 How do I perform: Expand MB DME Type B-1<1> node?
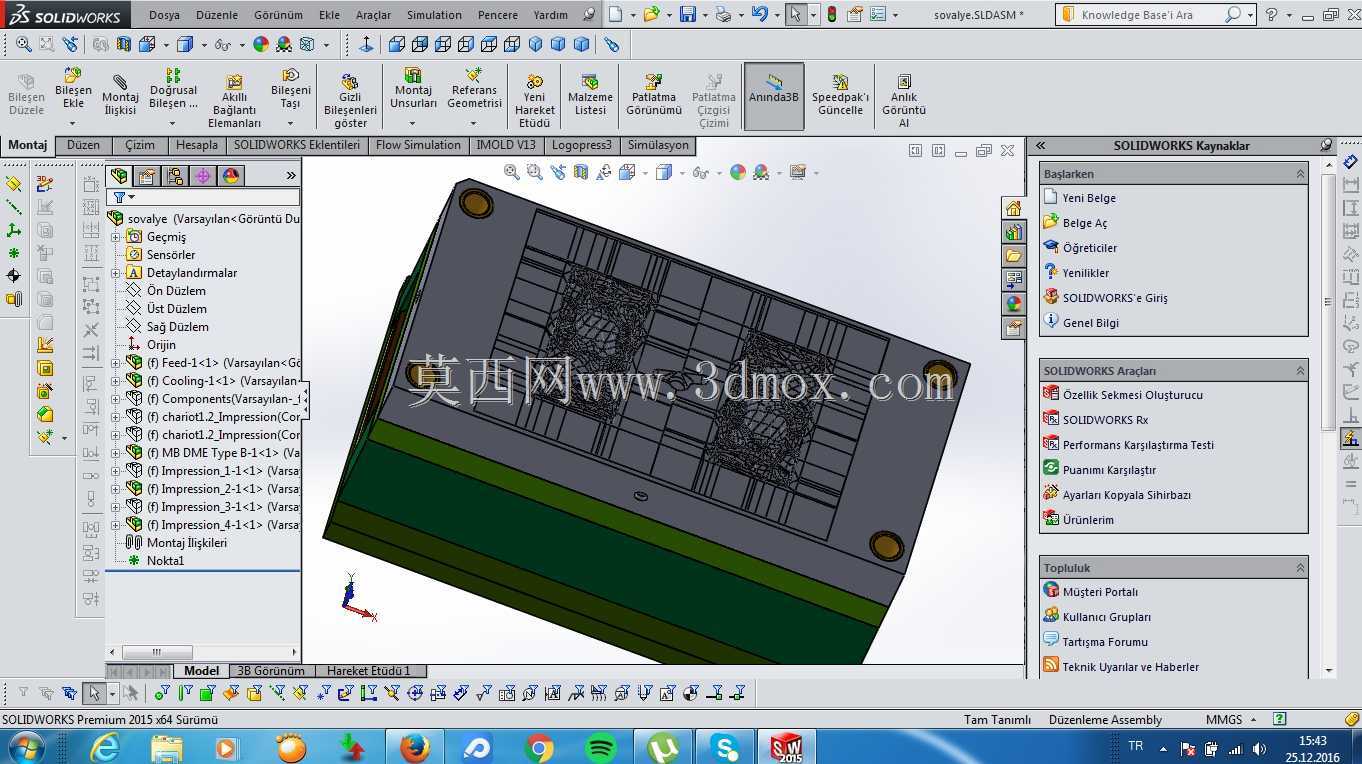pyautogui.click(x=115, y=453)
